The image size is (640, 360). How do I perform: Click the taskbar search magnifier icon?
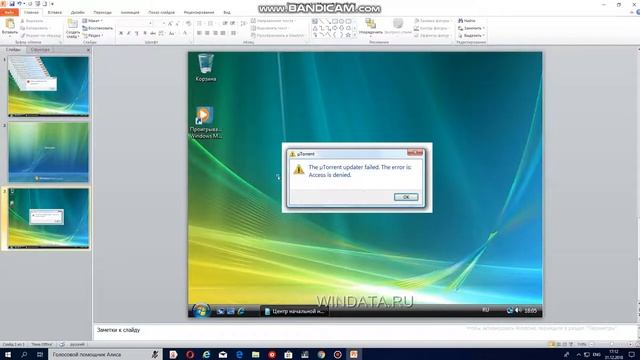24,355
